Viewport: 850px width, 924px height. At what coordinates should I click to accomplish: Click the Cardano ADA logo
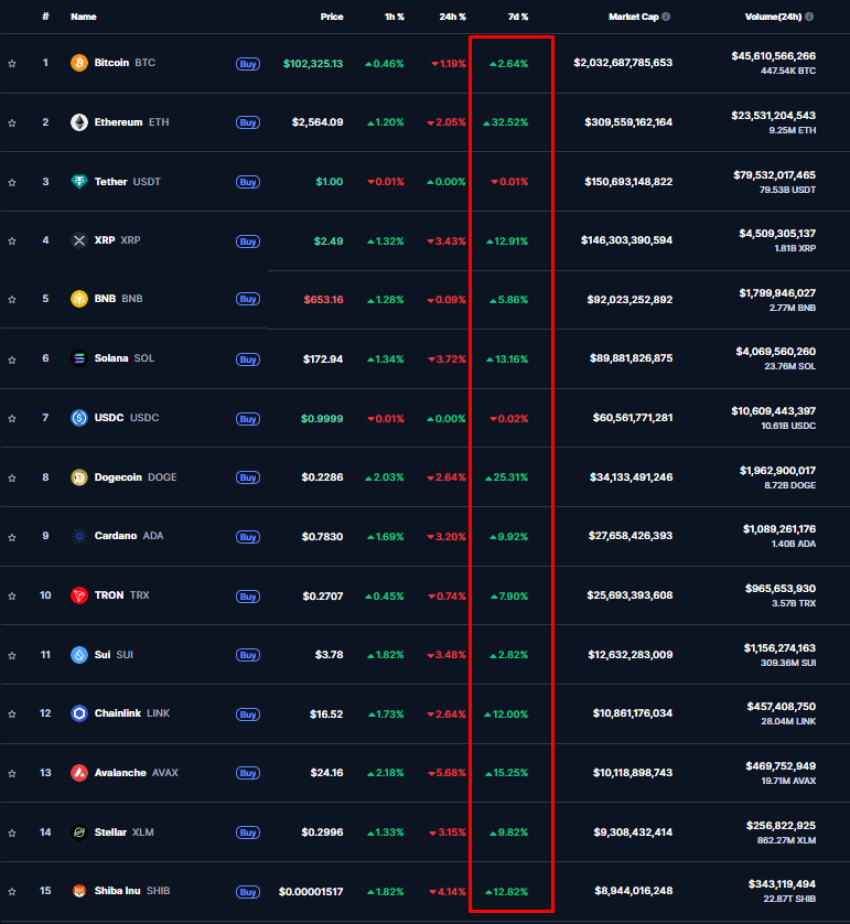tap(77, 536)
